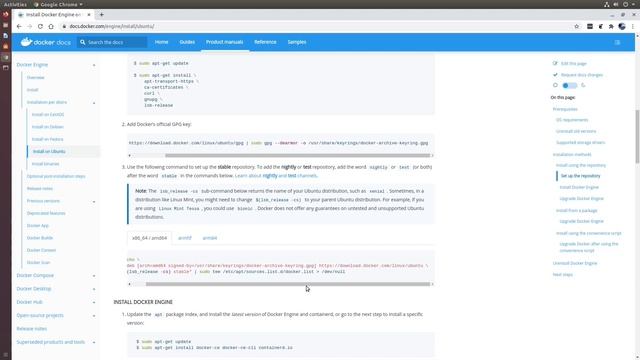Viewport: 640px width, 360px height.
Task: Expand the Docker Hub section arrow
Action: [x=94, y=302]
